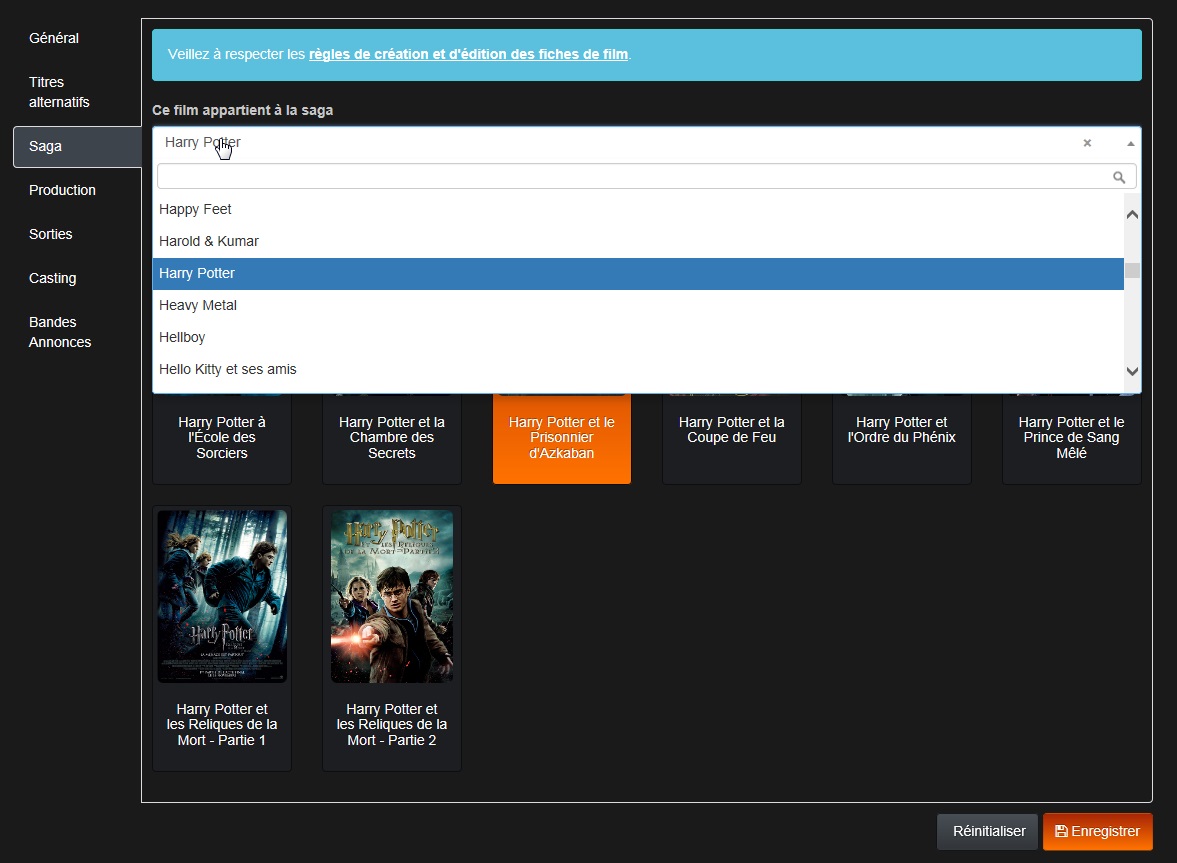The height and width of the screenshot is (863, 1177).
Task: Focus the saga search input field
Action: [x=646, y=177]
